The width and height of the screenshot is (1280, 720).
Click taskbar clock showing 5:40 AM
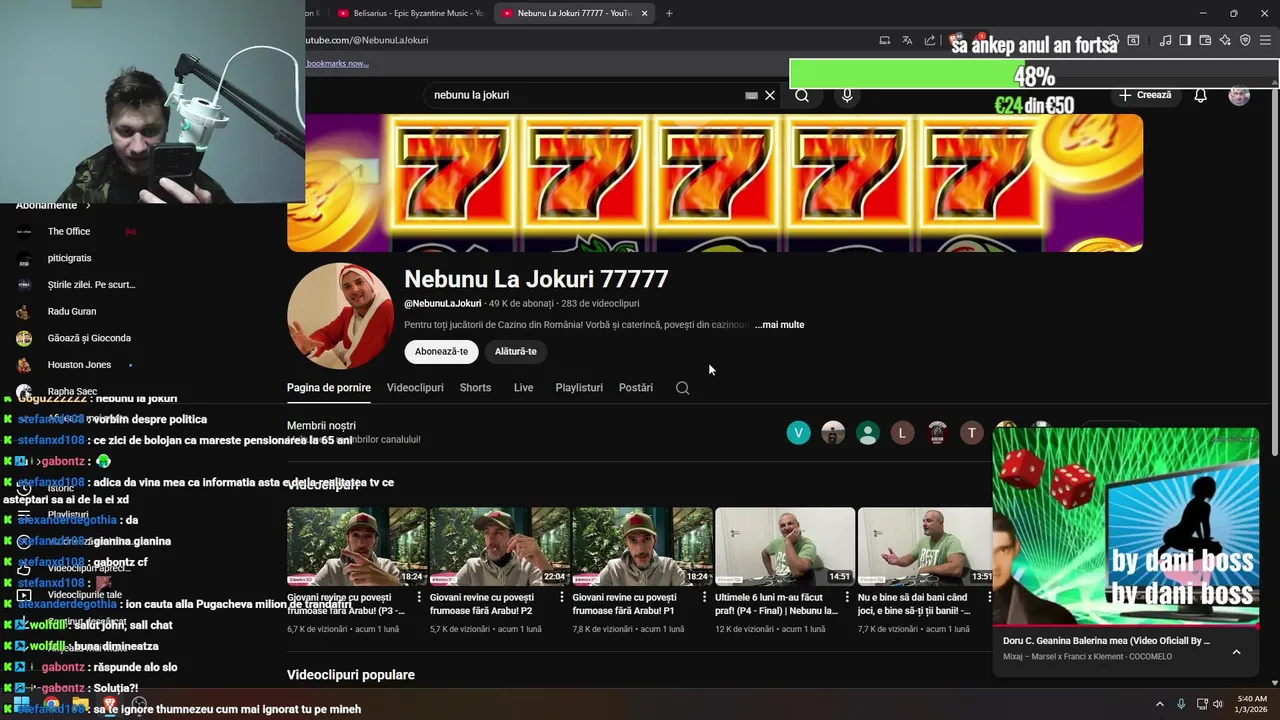click(1252, 704)
